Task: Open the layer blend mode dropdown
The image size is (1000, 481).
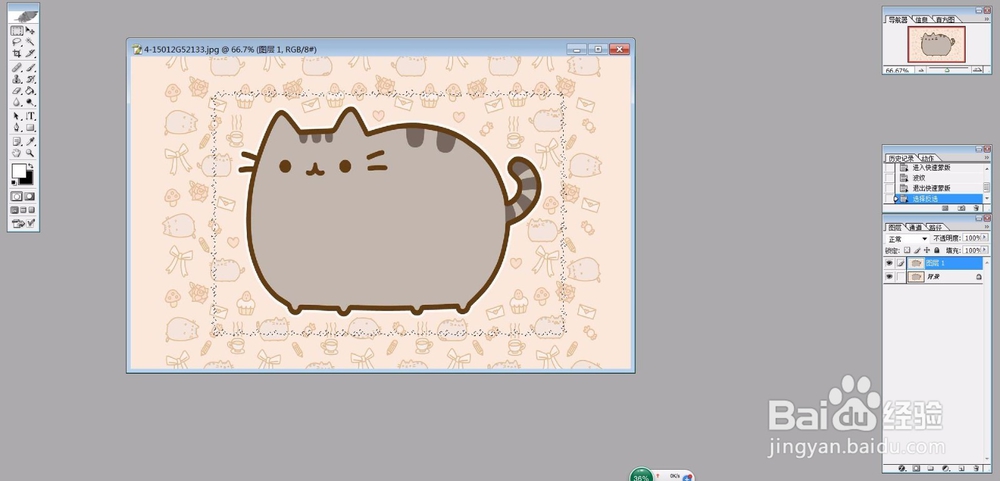Action: (907, 239)
